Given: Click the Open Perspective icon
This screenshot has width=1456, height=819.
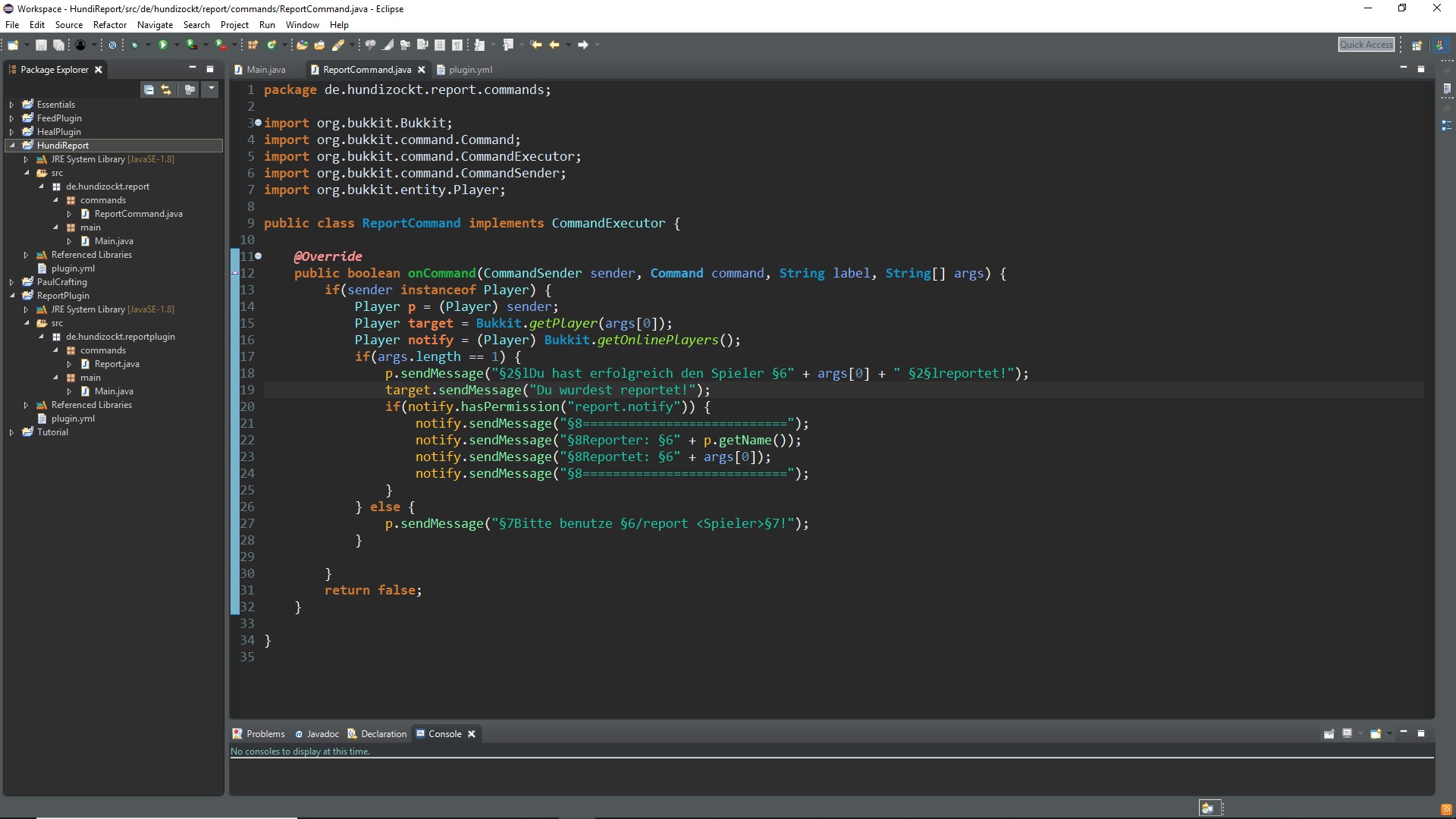Looking at the screenshot, I should pos(1416,45).
